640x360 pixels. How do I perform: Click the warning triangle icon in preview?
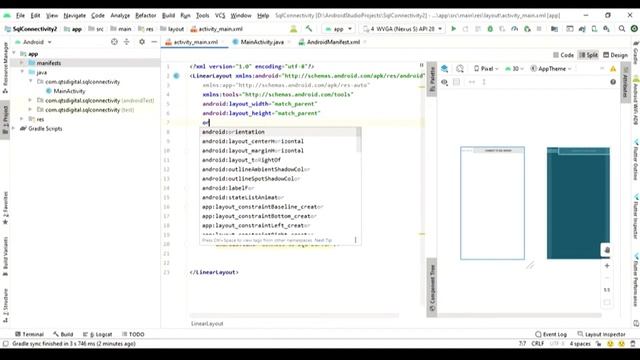click(613, 69)
